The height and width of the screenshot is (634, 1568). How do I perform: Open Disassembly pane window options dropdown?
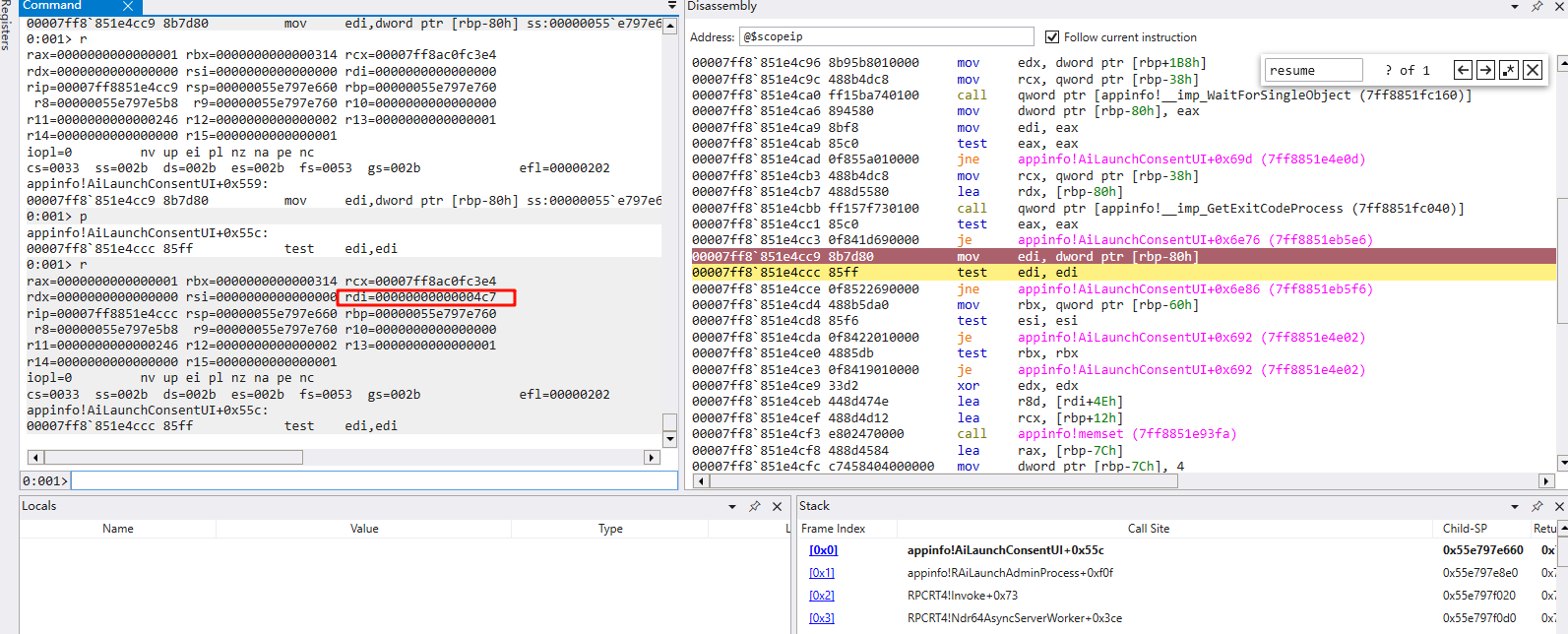1515,7
